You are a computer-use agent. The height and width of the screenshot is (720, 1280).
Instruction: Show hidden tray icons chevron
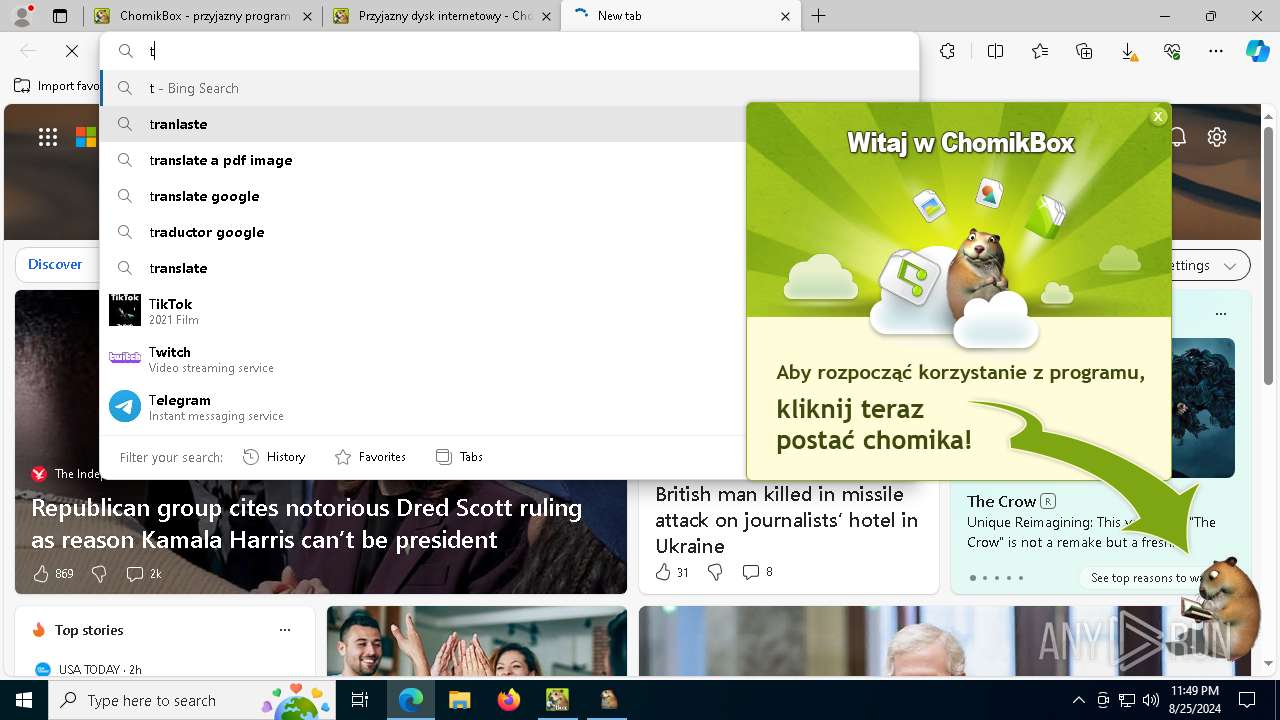click(x=1079, y=700)
